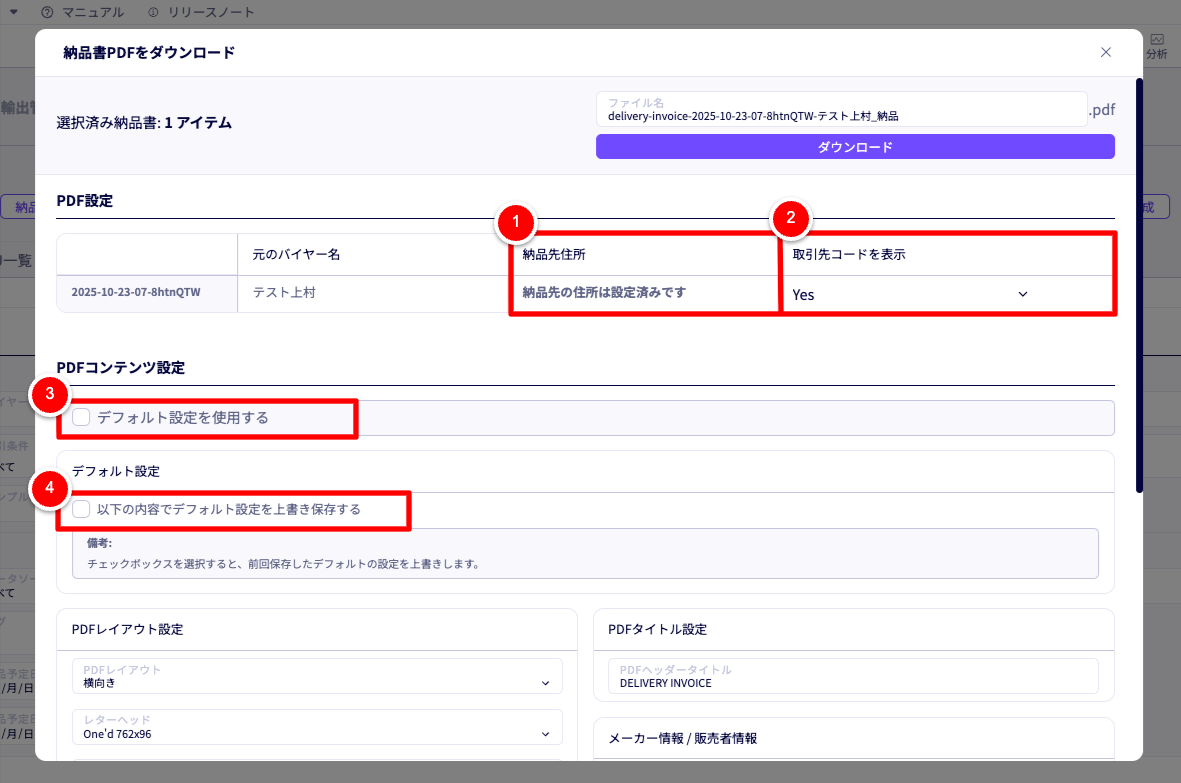1181x783 pixels.
Task: Click the small caret at top-left corner
Action: pyautogui.click(x=14, y=12)
